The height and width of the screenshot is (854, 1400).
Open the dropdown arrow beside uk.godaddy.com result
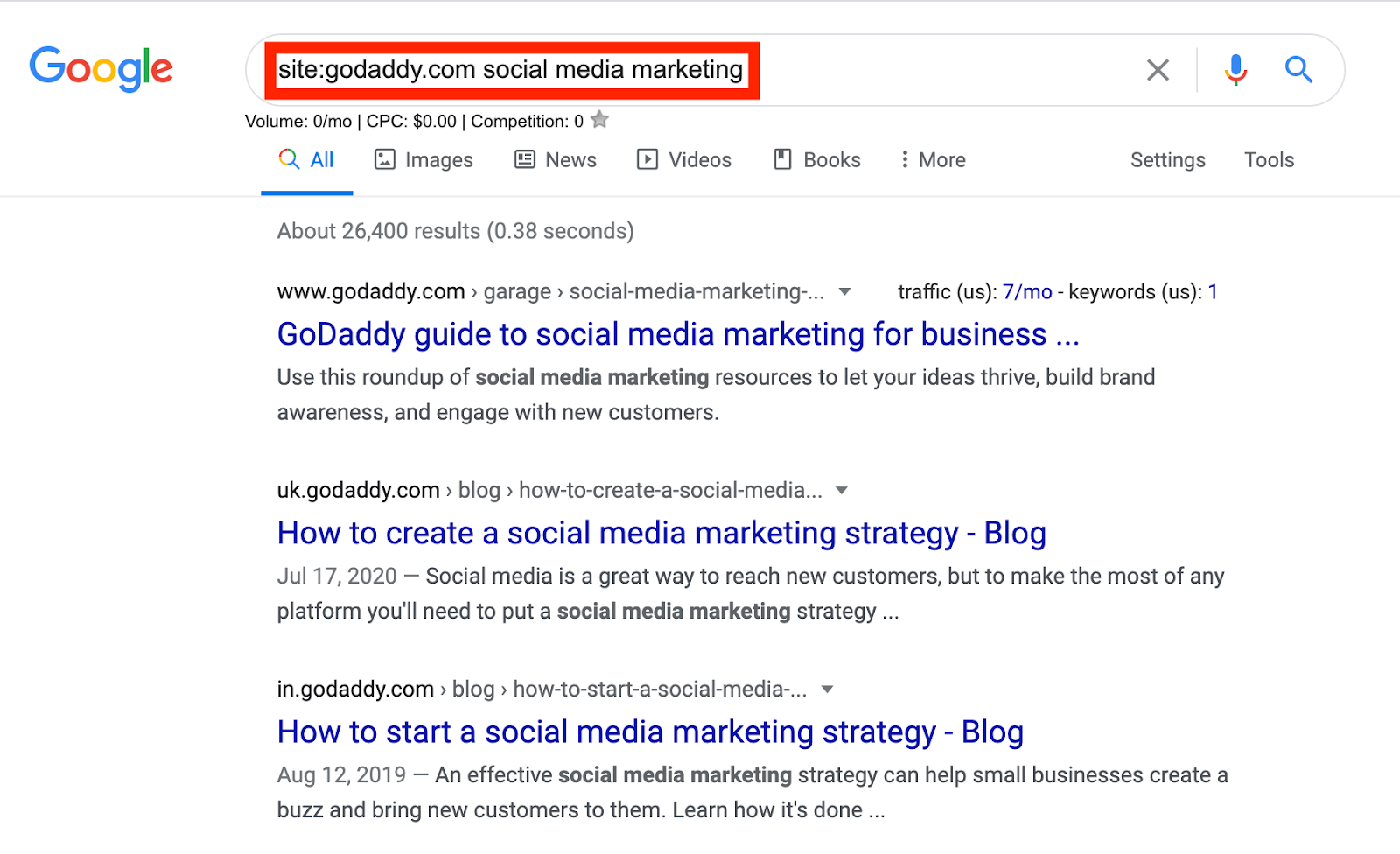coord(840,491)
